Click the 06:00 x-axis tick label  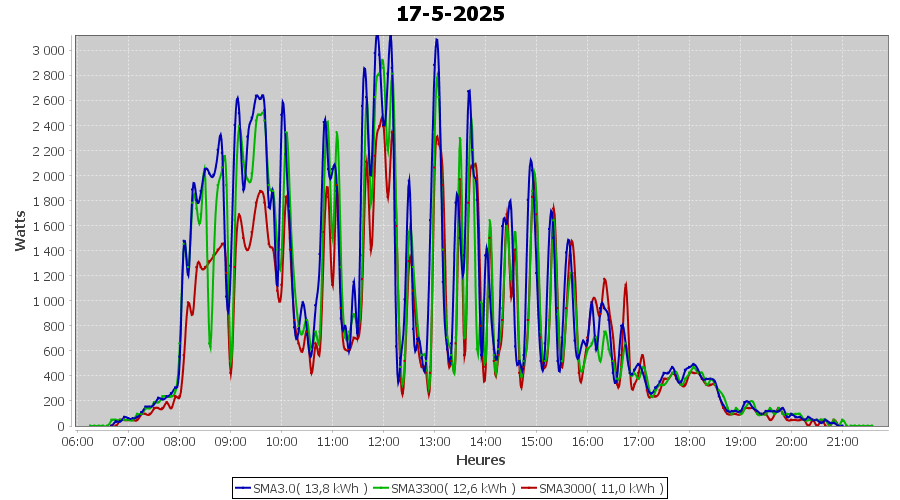77,441
